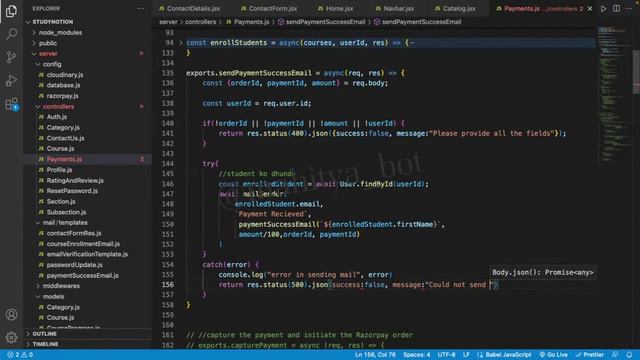Open the Extensions view
Image resolution: width=640 pixels, height=360 pixels.
point(11,104)
